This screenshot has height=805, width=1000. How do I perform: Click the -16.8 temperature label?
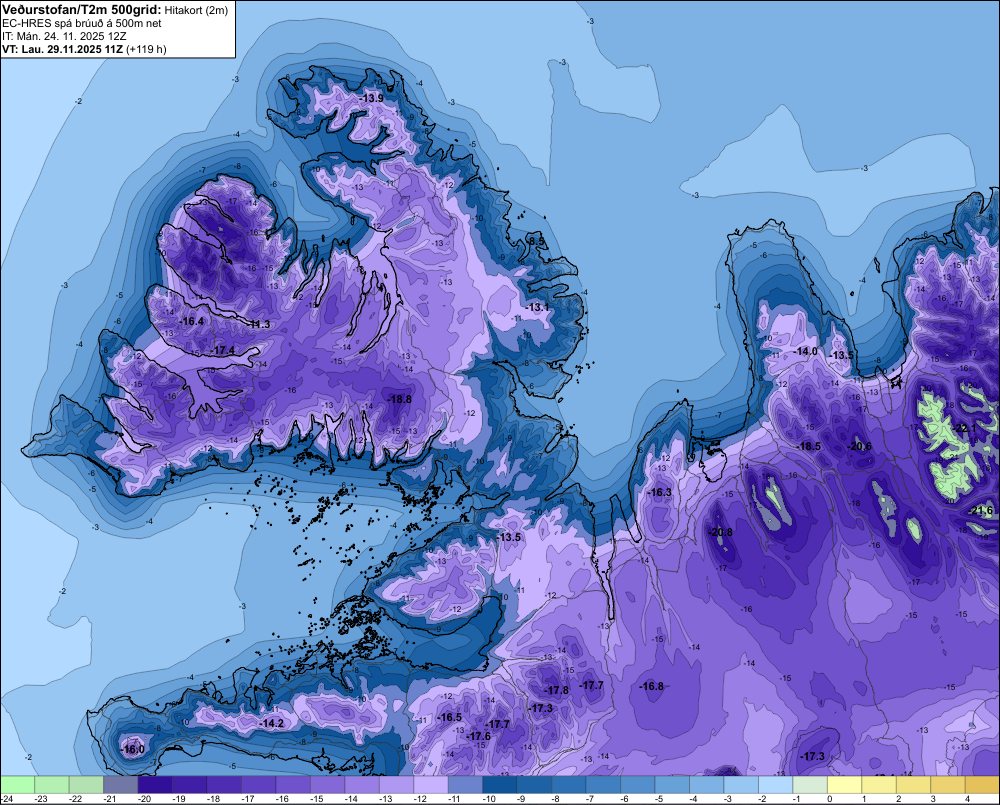pyautogui.click(x=652, y=686)
